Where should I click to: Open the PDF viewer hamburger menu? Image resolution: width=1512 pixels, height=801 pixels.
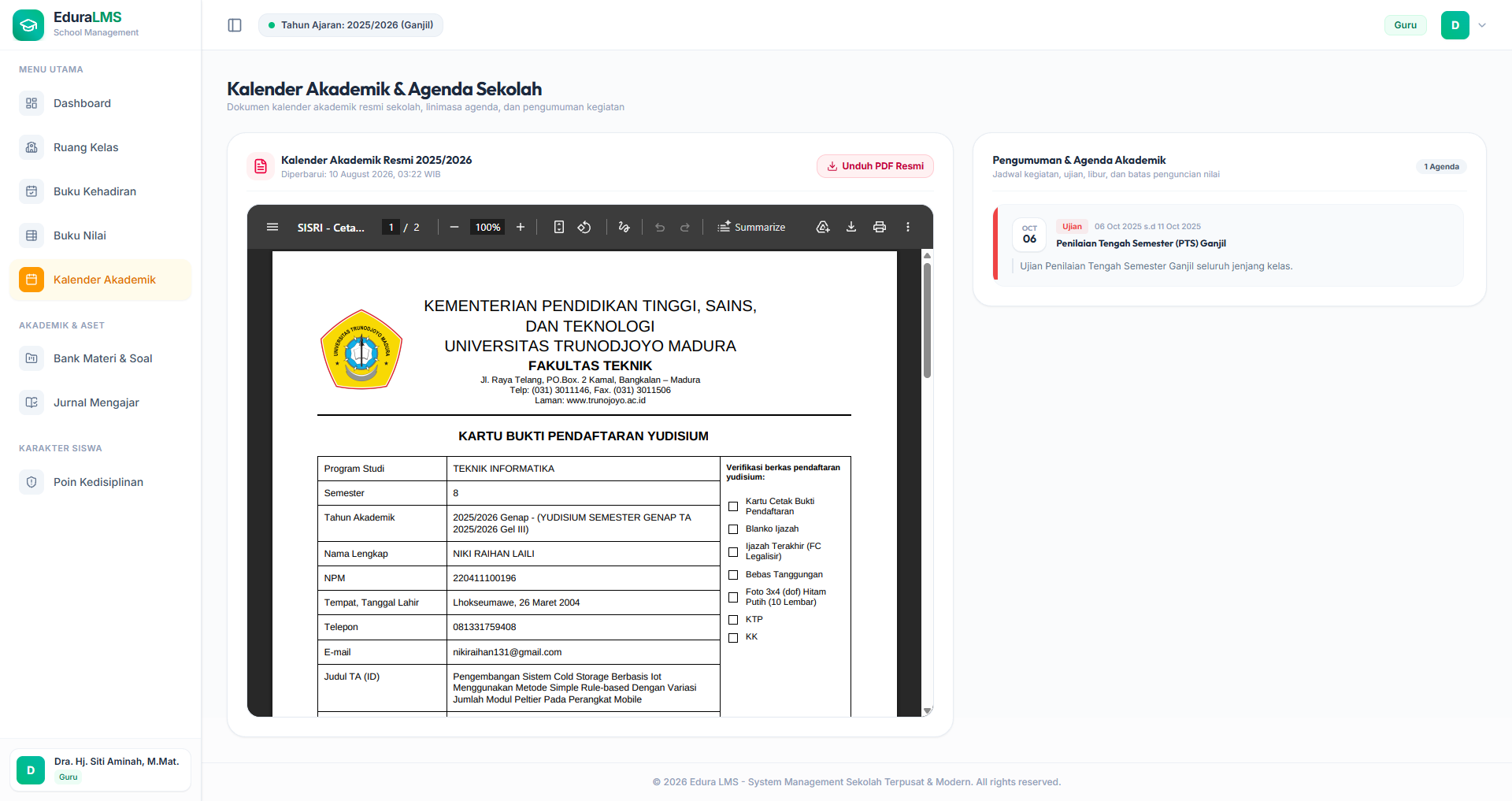click(272, 227)
